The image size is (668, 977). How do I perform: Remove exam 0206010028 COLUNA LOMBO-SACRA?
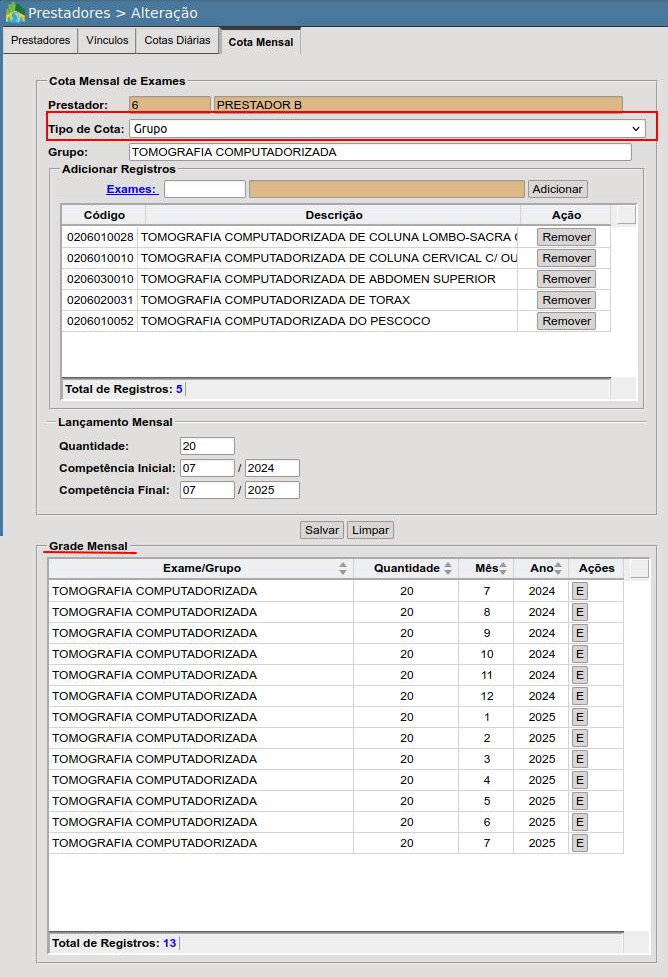[566, 237]
